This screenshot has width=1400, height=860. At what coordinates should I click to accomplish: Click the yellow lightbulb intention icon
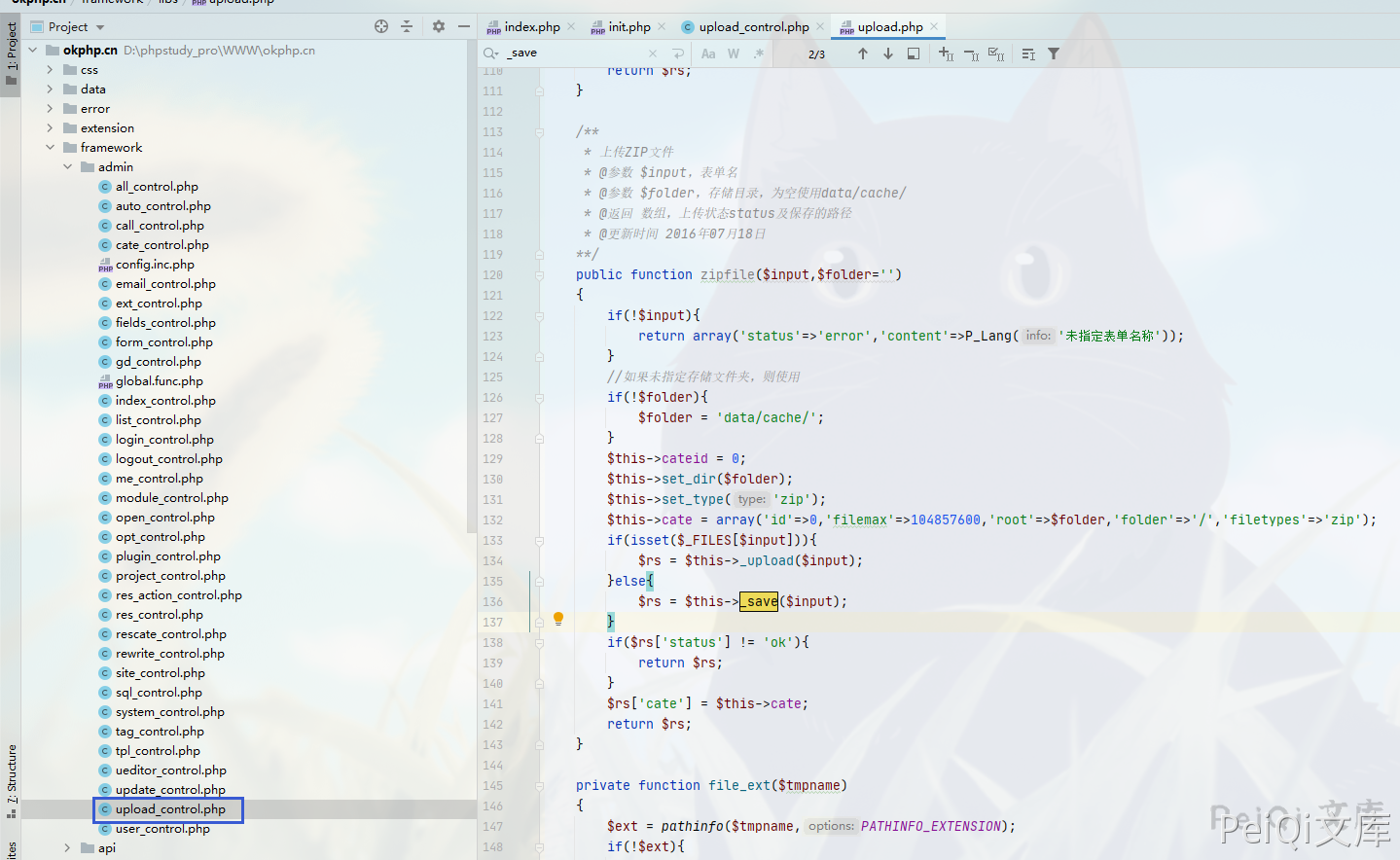(x=558, y=619)
